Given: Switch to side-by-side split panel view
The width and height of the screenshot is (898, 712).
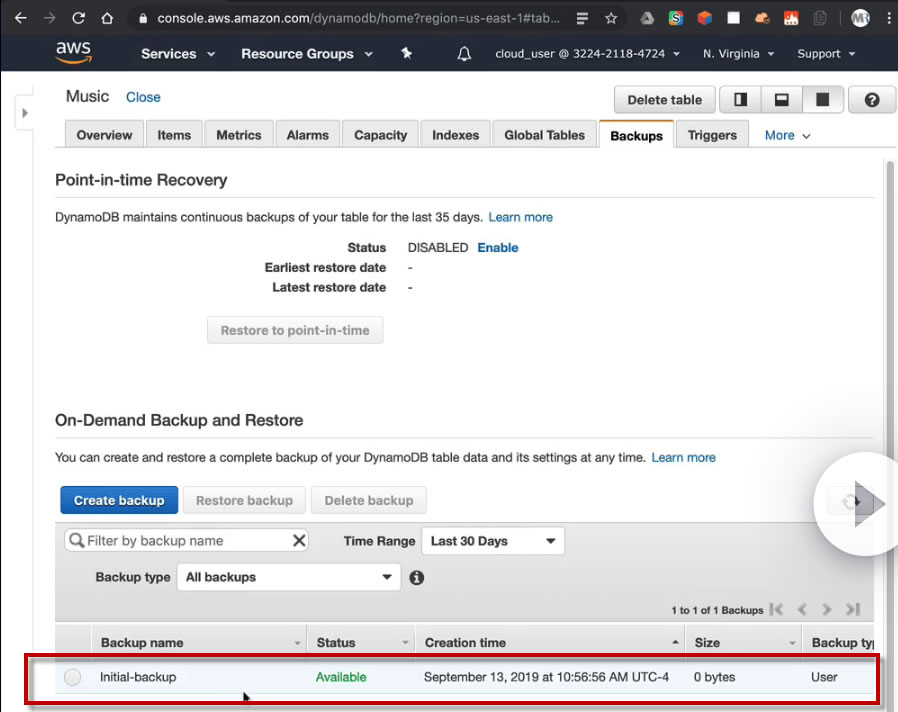Looking at the screenshot, I should click(741, 100).
